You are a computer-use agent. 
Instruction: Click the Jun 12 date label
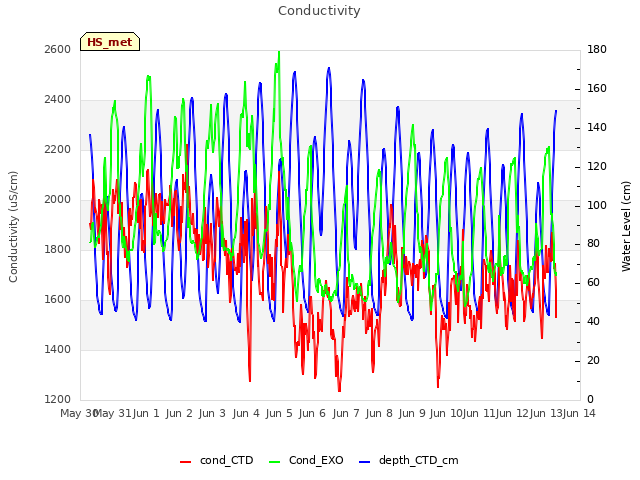coord(512,413)
